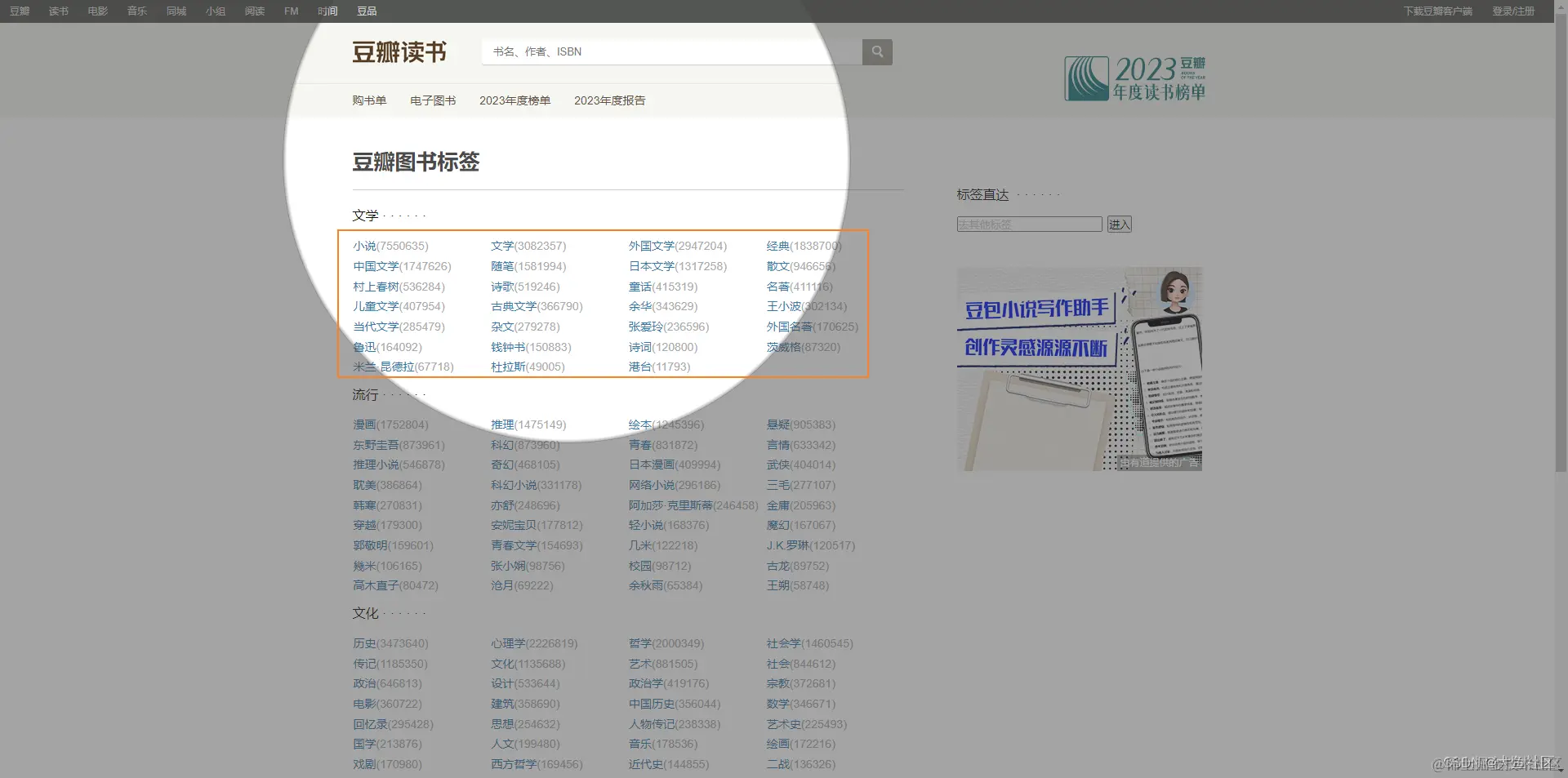The width and height of the screenshot is (1568, 778).
Task: Click the 进入 button
Action: point(1119,224)
